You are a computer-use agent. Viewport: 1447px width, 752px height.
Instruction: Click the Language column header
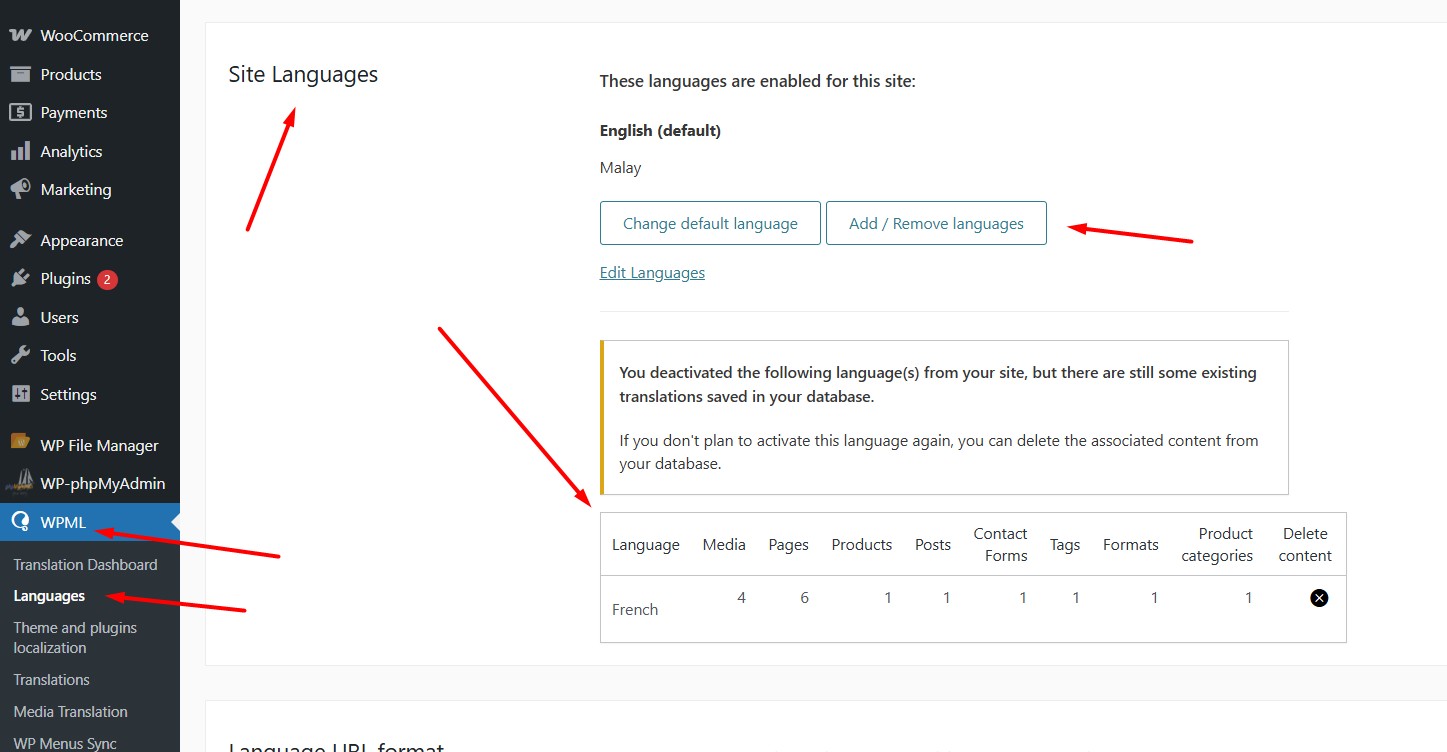coord(646,545)
